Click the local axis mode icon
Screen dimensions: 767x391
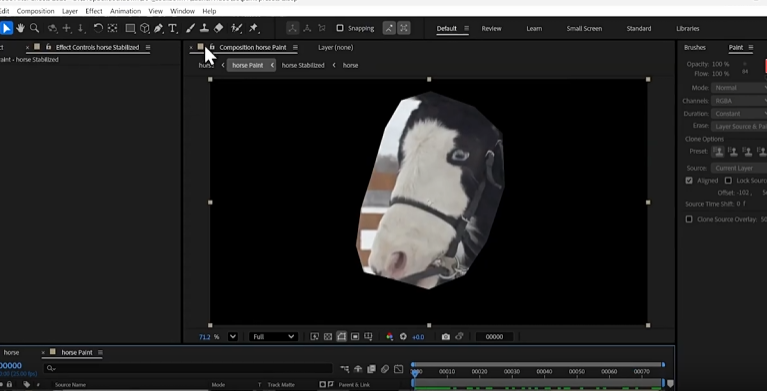293,28
